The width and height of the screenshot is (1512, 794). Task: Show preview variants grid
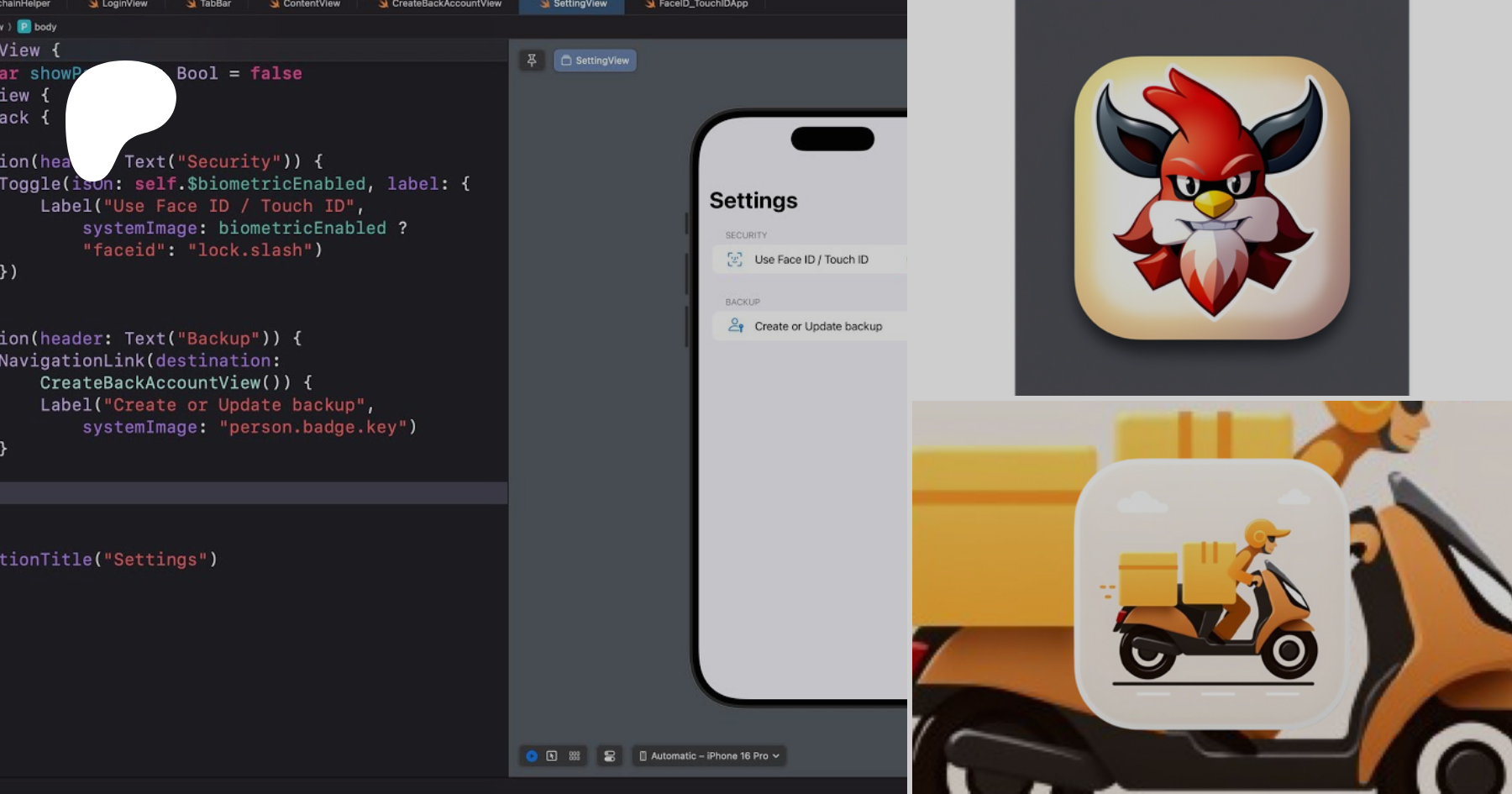point(575,756)
